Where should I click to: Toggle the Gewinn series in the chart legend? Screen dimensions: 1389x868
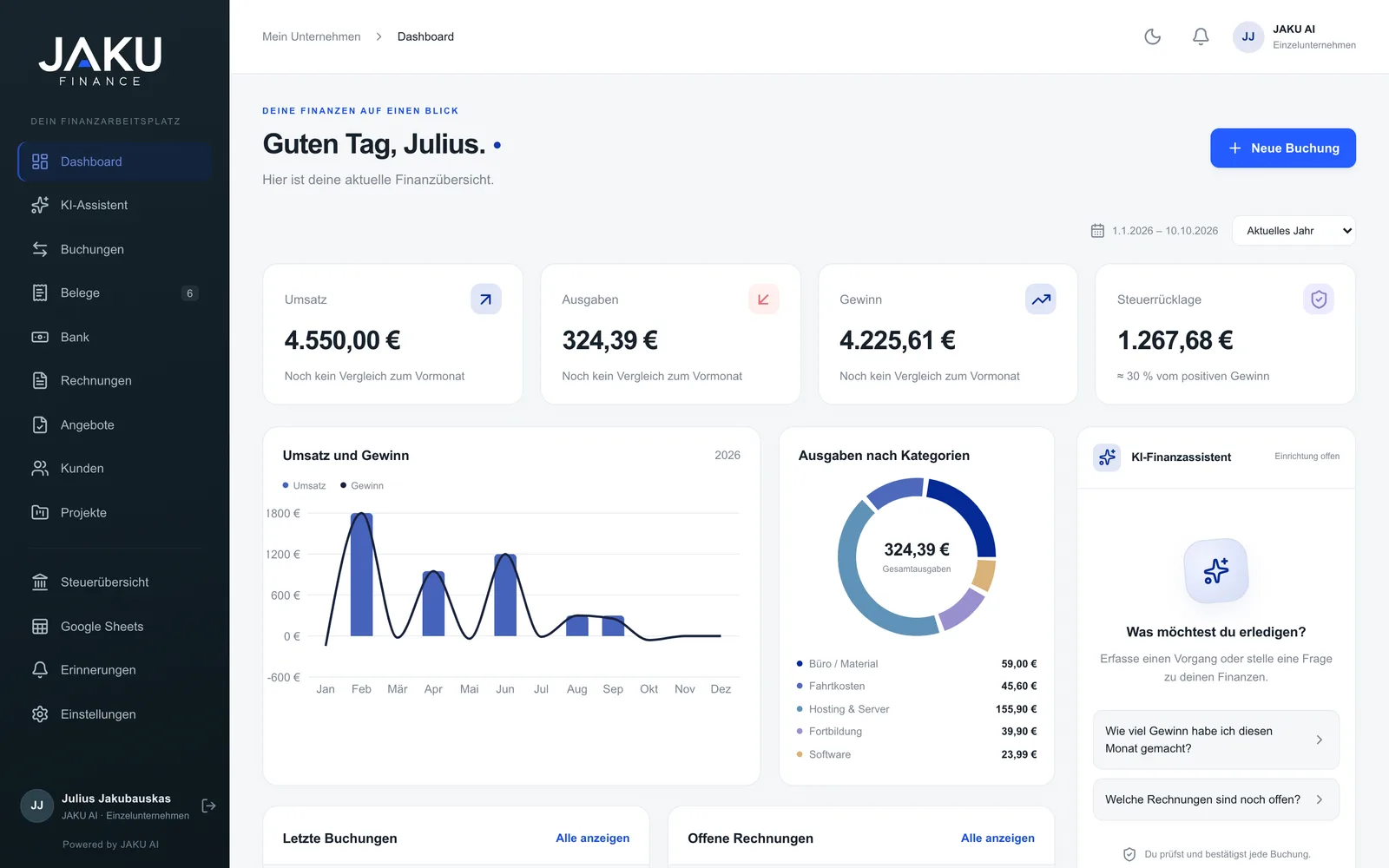pos(362,485)
